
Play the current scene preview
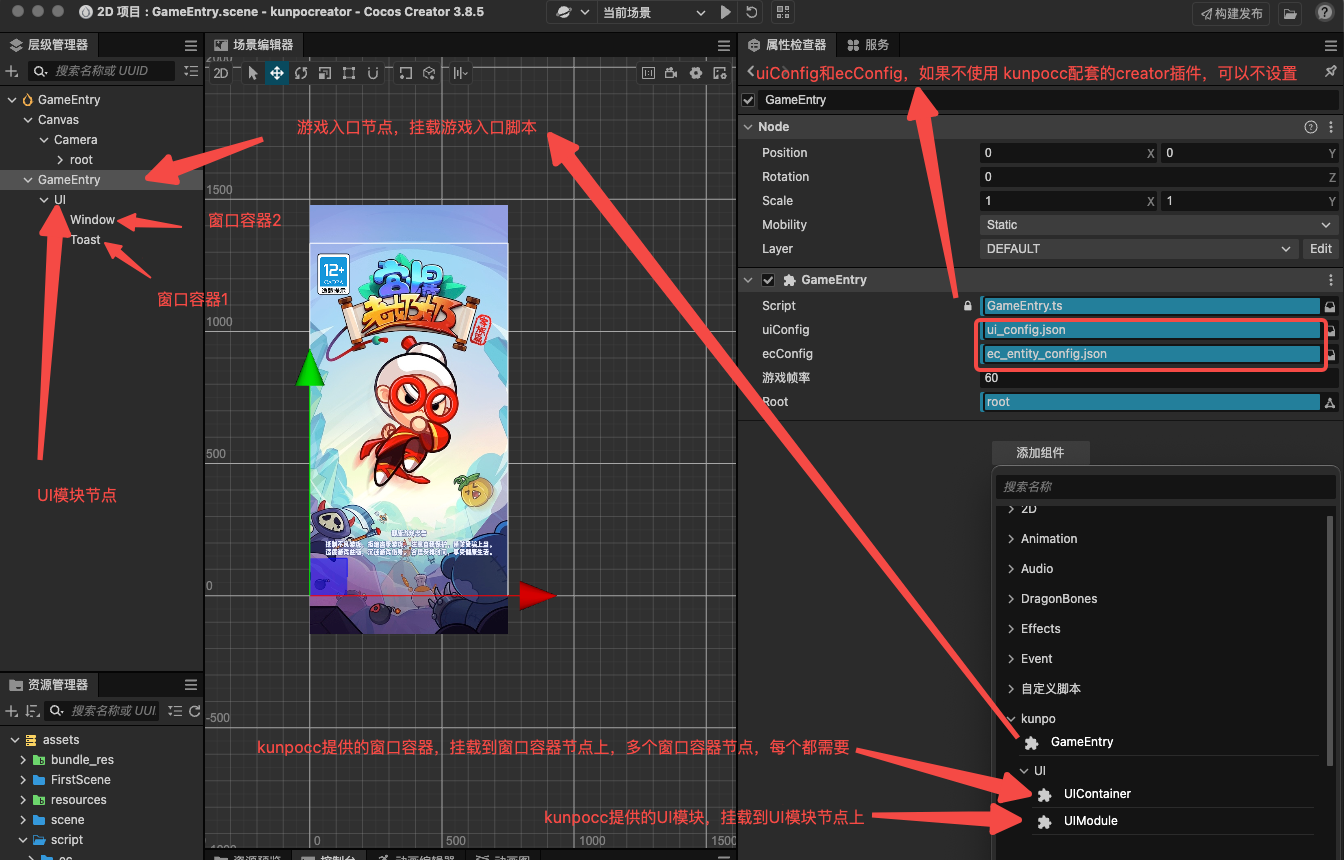coord(726,13)
